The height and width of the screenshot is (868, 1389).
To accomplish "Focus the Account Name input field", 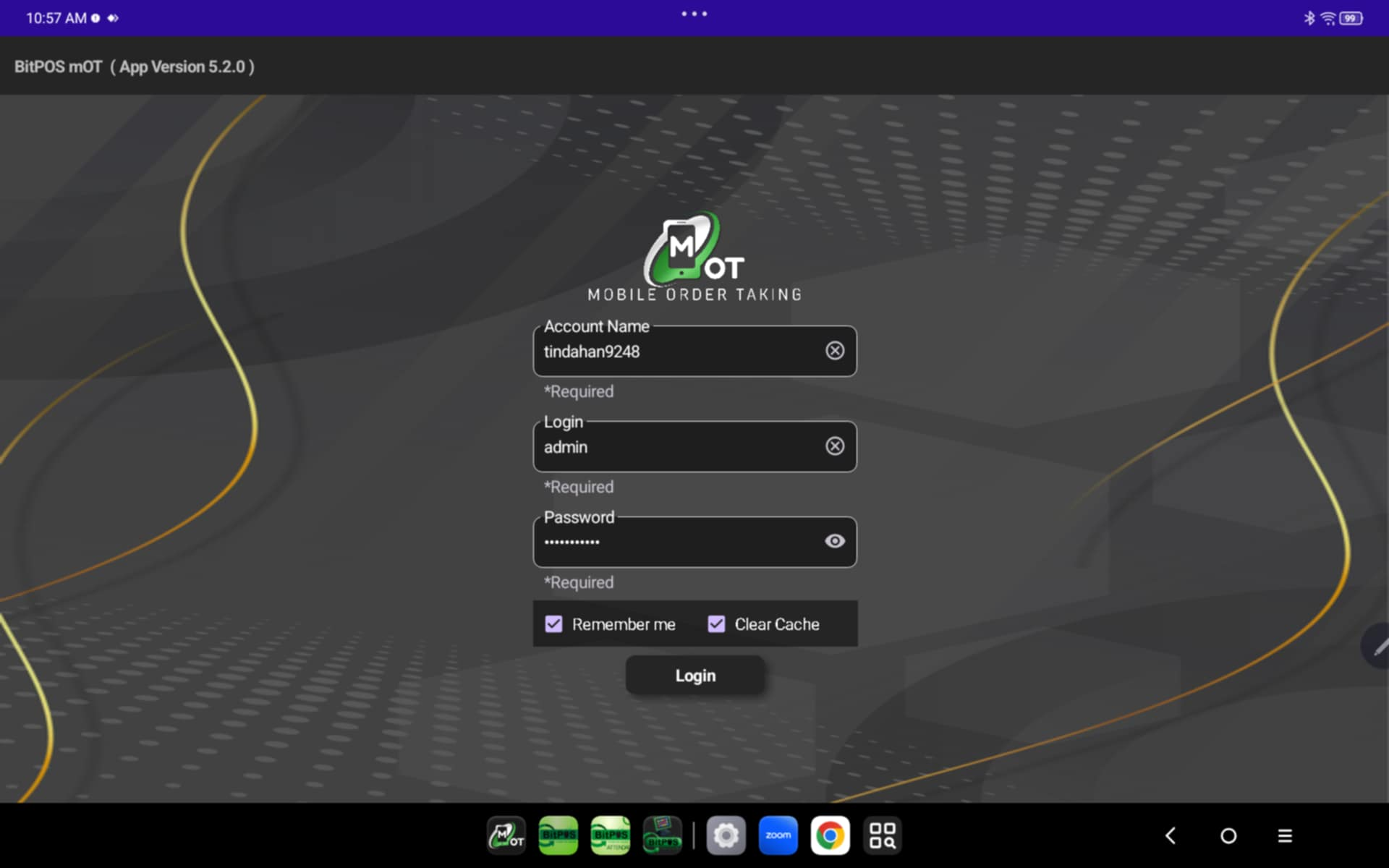I will [694, 351].
